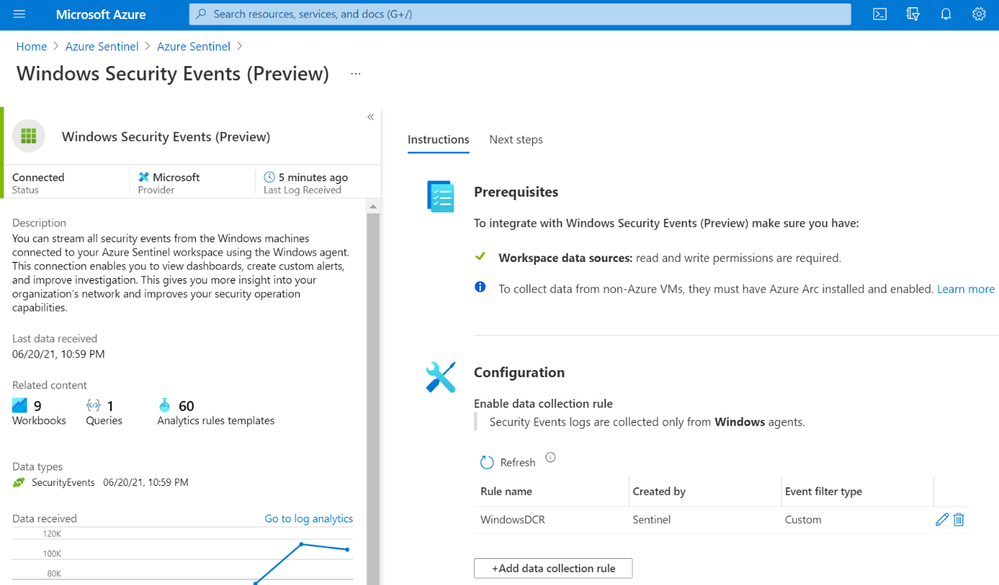999x585 pixels.
Task: Click the Windows Security Events connector grid icon
Action: point(29,136)
